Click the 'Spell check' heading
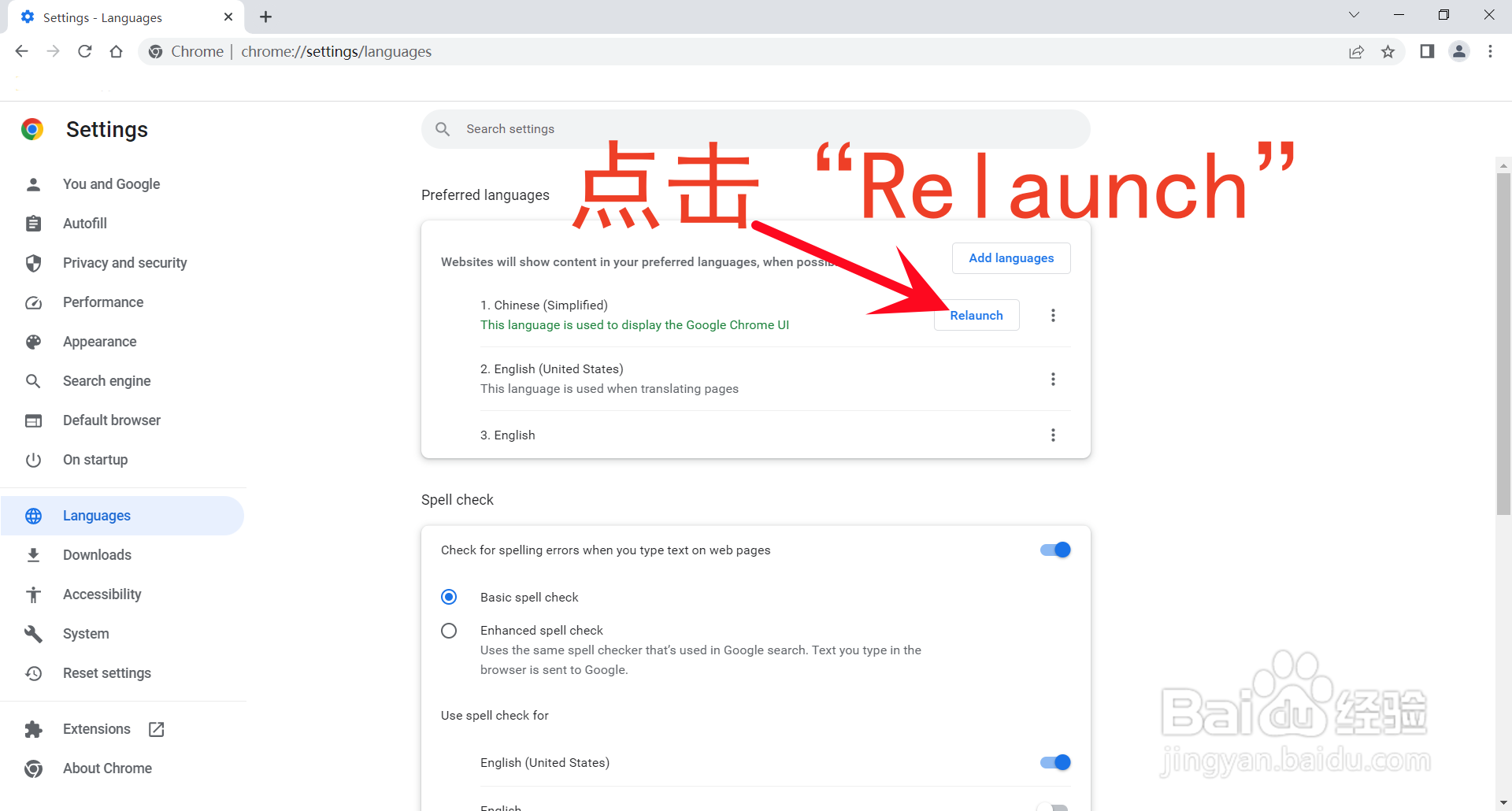This screenshot has height=811, width=1512. coord(457,500)
